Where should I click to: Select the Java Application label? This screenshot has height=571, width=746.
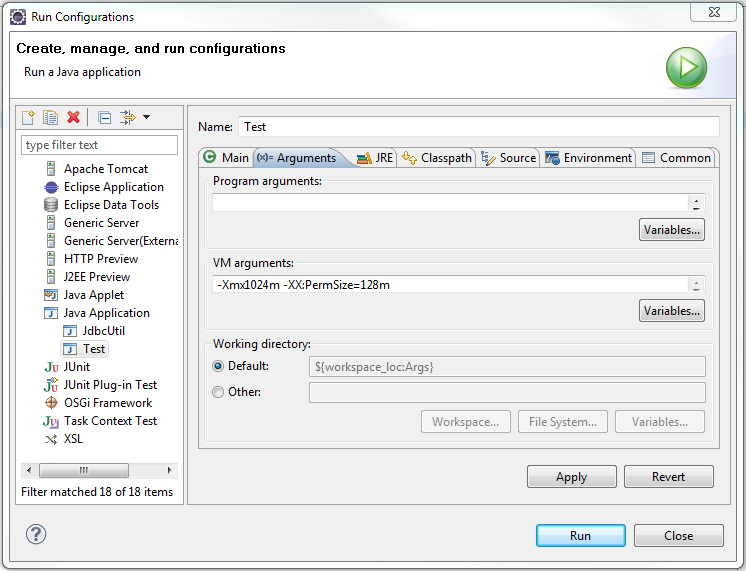tap(107, 313)
